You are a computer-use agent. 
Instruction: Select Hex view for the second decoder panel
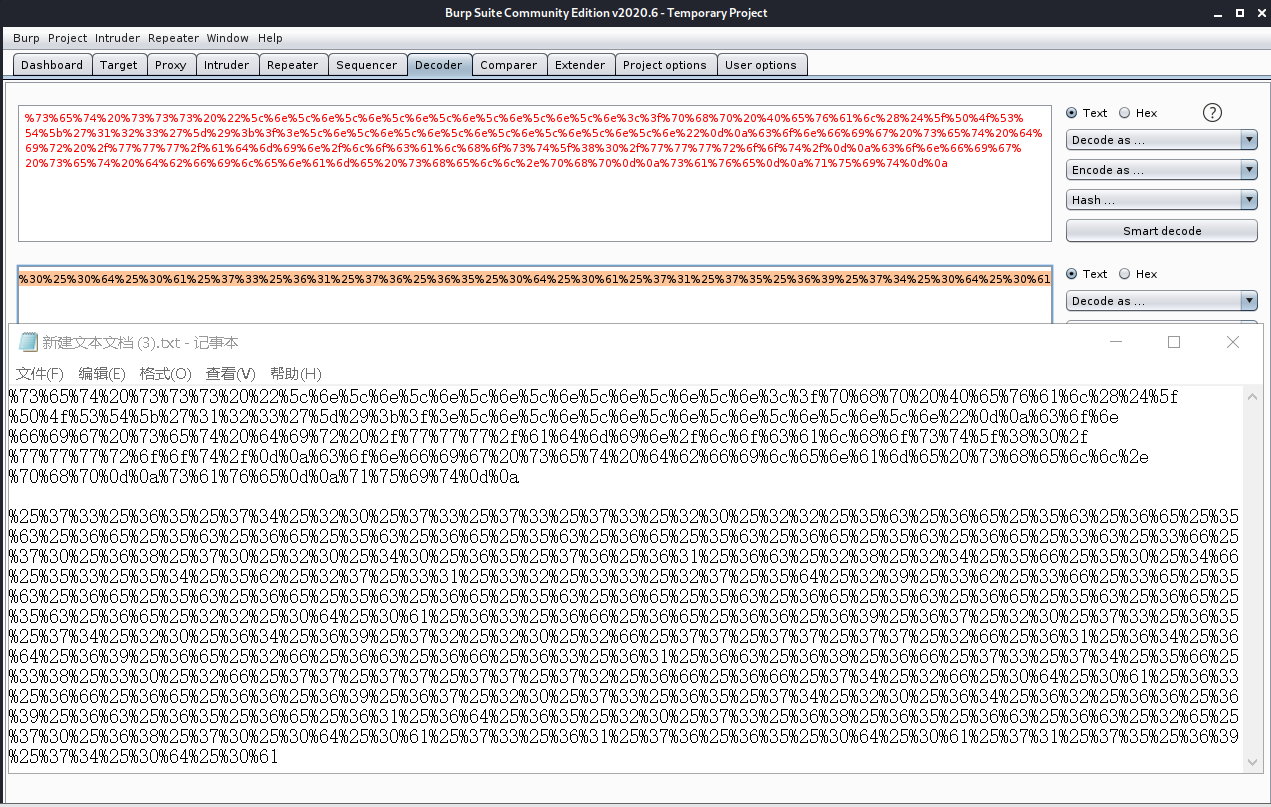point(1125,274)
